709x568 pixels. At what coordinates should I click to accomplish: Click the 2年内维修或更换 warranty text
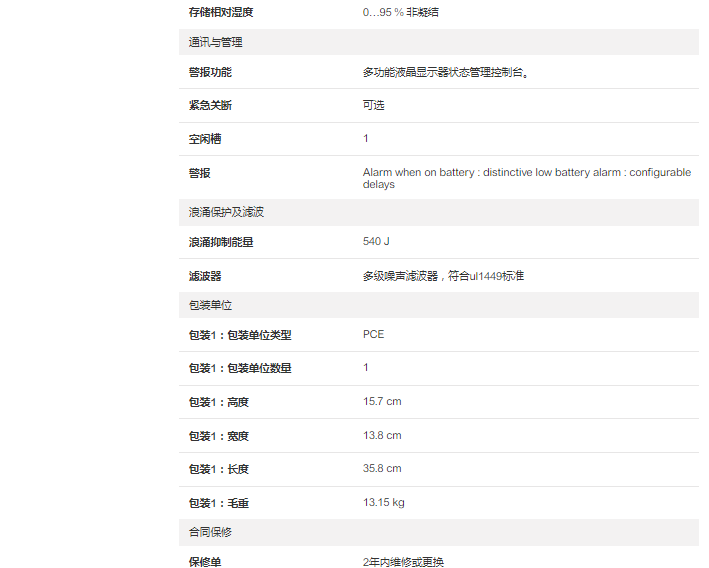[403, 562]
